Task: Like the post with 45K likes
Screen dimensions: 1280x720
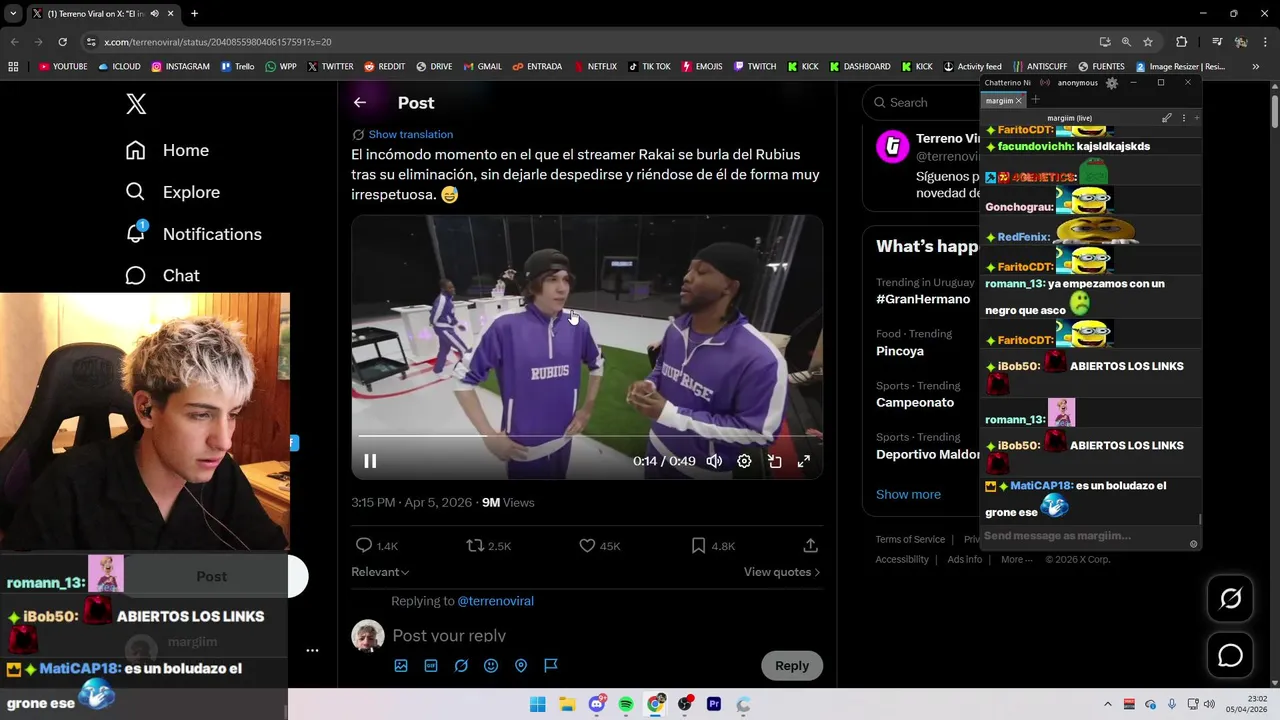Action: point(587,545)
